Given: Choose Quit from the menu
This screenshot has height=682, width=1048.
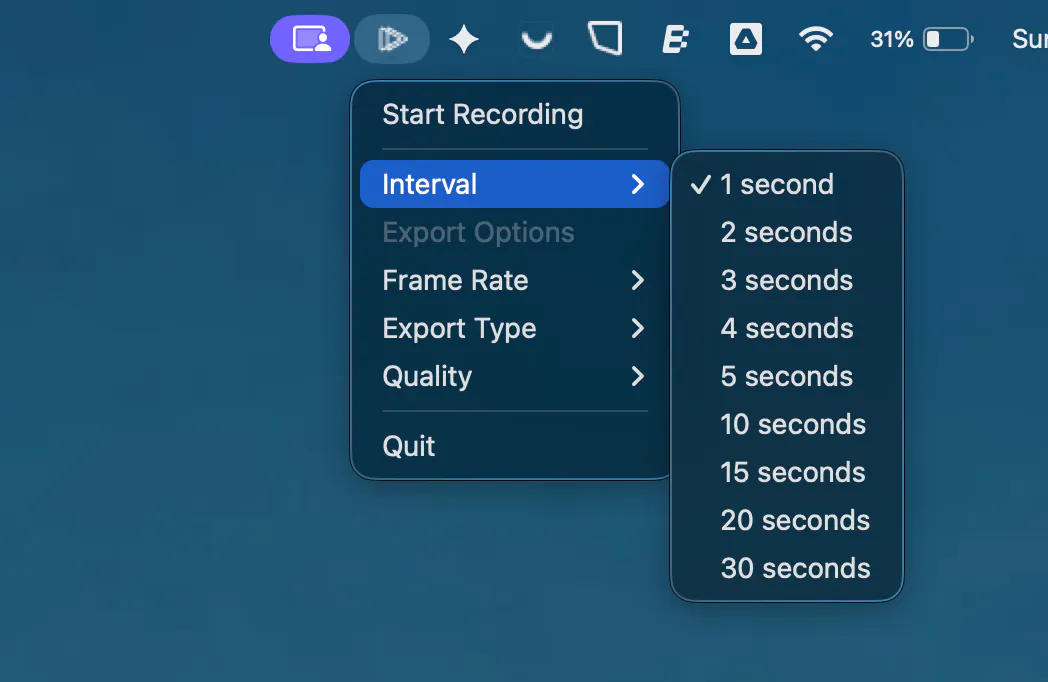Looking at the screenshot, I should [x=515, y=446].
